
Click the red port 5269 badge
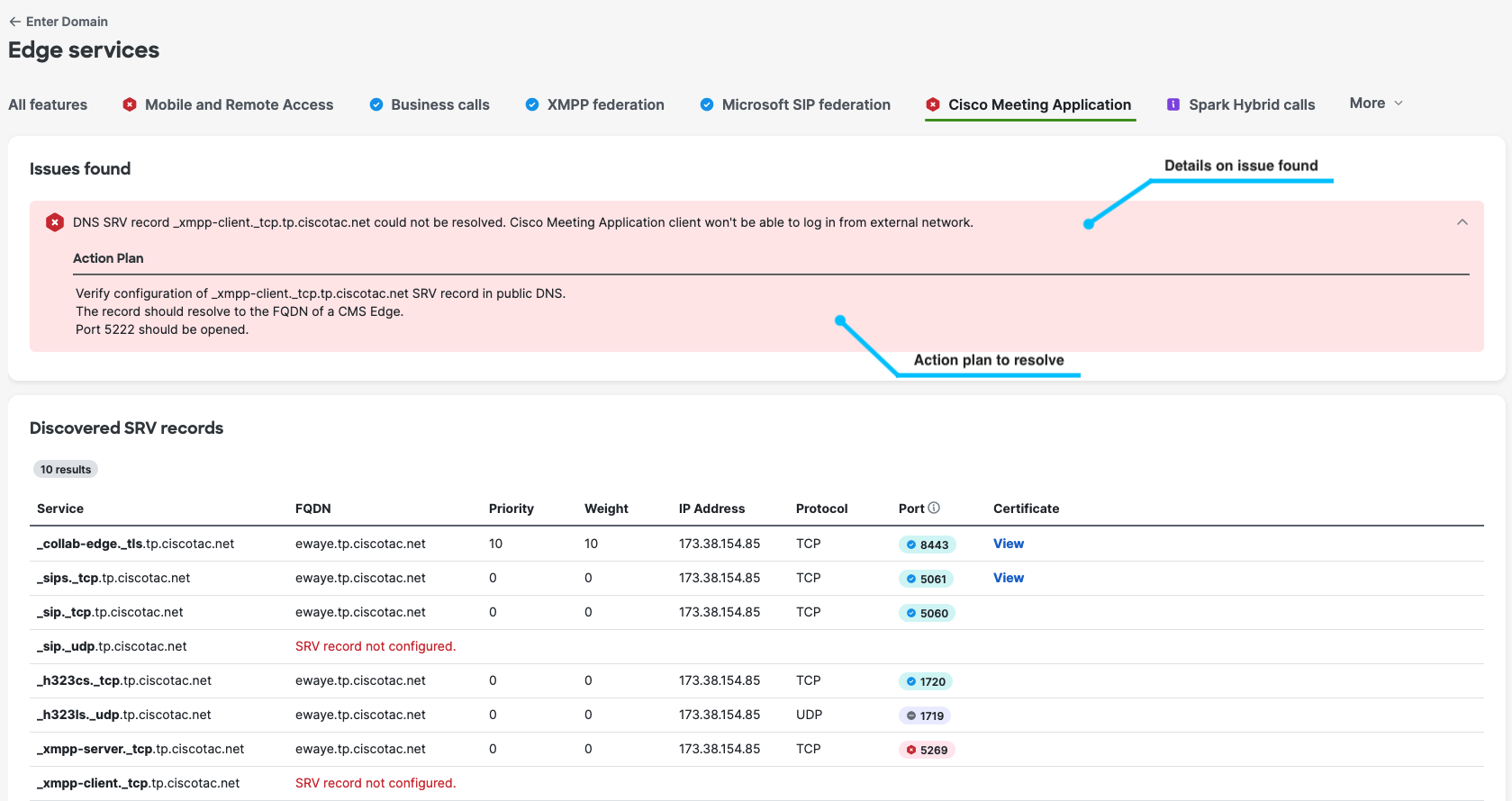coord(927,750)
